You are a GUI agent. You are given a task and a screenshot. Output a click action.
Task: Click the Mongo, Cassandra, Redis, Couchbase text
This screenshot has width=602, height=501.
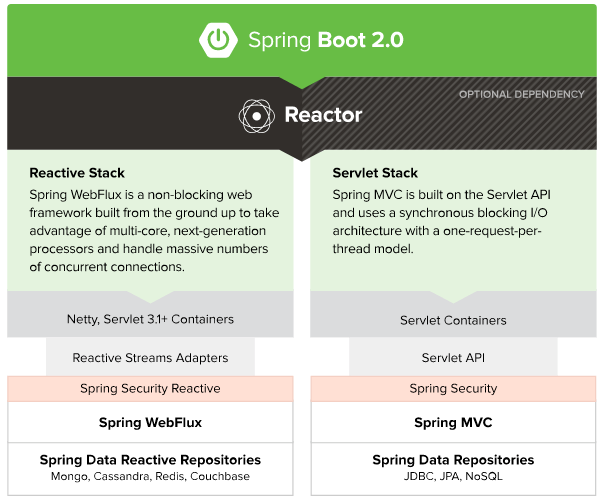[x=150, y=477]
